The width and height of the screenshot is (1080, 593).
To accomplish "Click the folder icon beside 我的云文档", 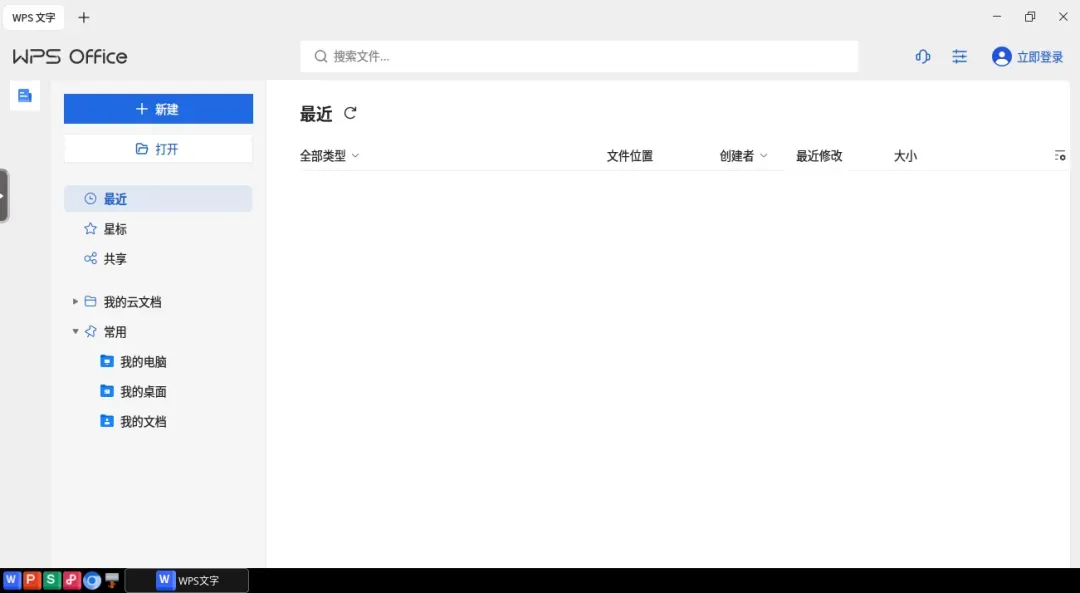I will coord(90,302).
